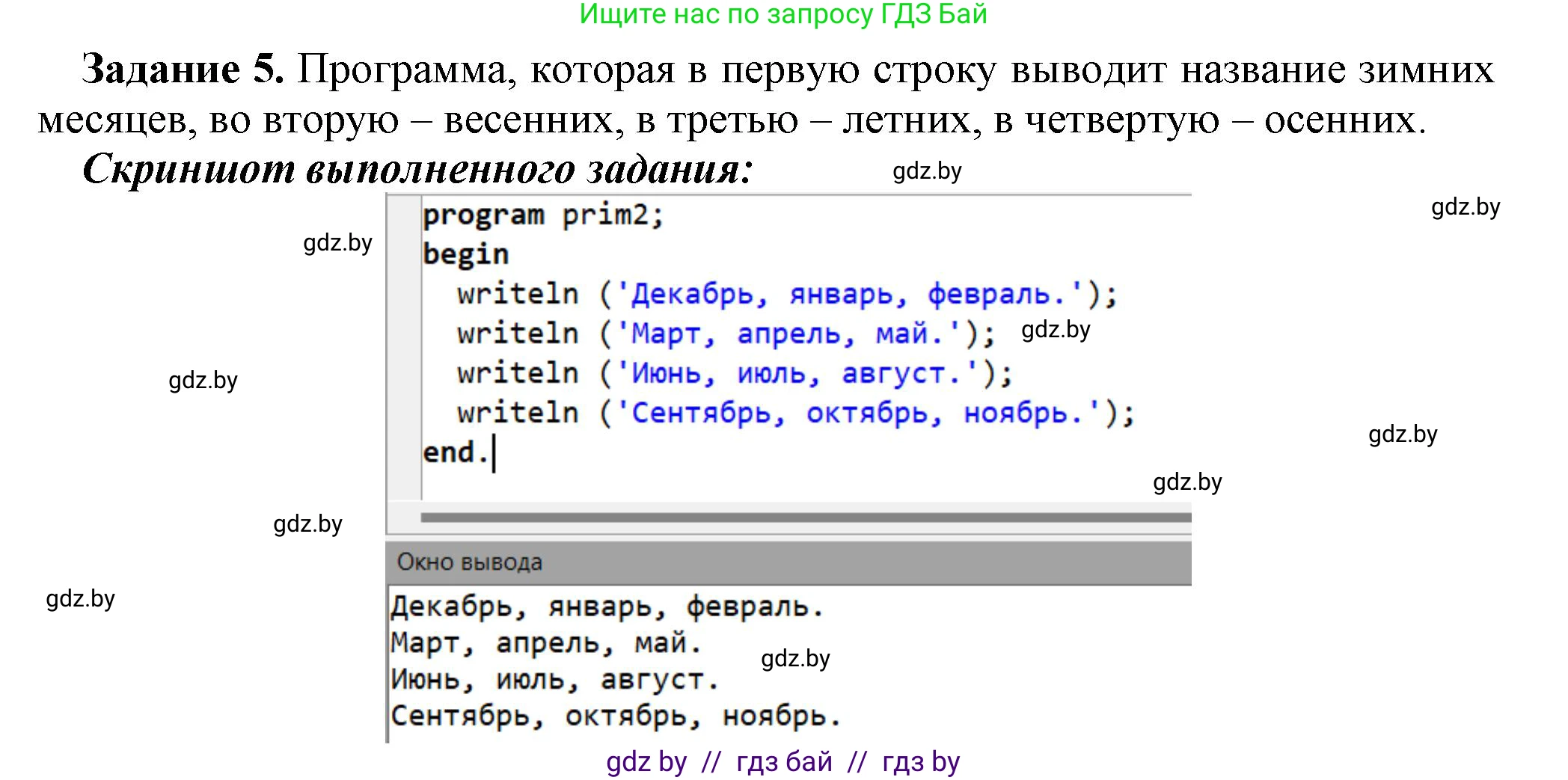Screen dimensions: 1568x780
Task: Click the writeln line with 'Декабрь, январь, февраль.'
Action: [x=787, y=294]
